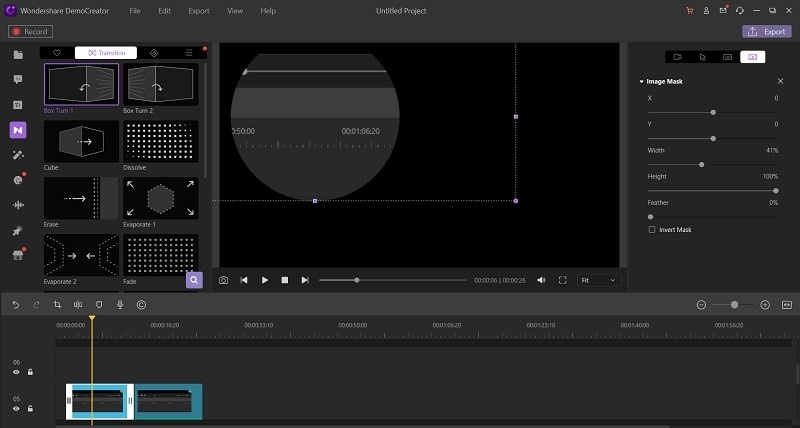Hide track 06 with eye icon
This screenshot has height=428, width=800.
[16, 372]
